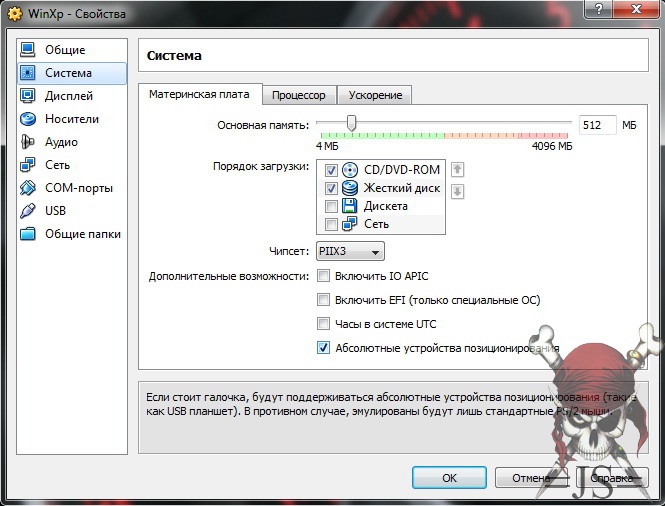Click the CD/DVD-ROM label in boot list
The image size is (665, 506).
coord(402,170)
